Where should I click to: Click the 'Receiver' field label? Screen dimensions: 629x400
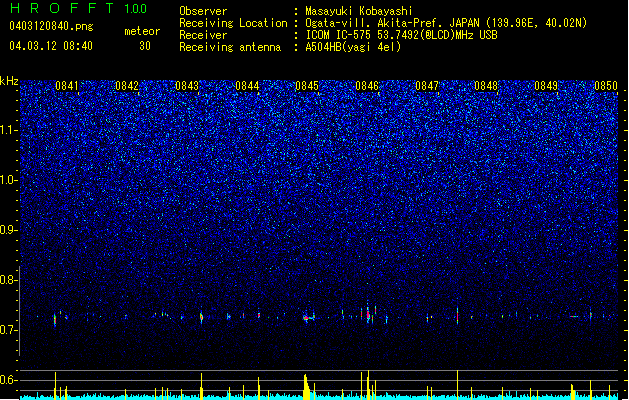point(203,35)
